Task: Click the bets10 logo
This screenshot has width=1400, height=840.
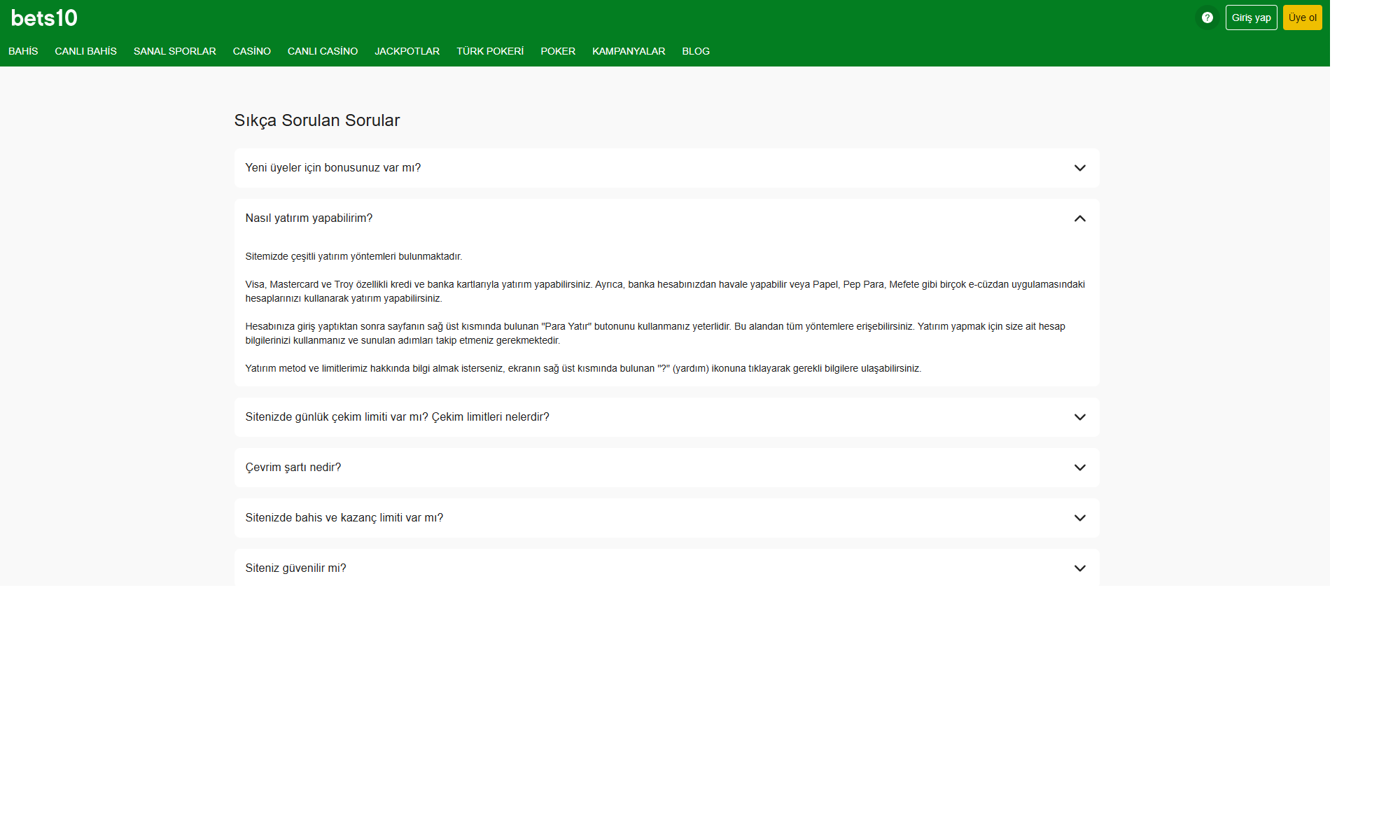Action: 44,18
